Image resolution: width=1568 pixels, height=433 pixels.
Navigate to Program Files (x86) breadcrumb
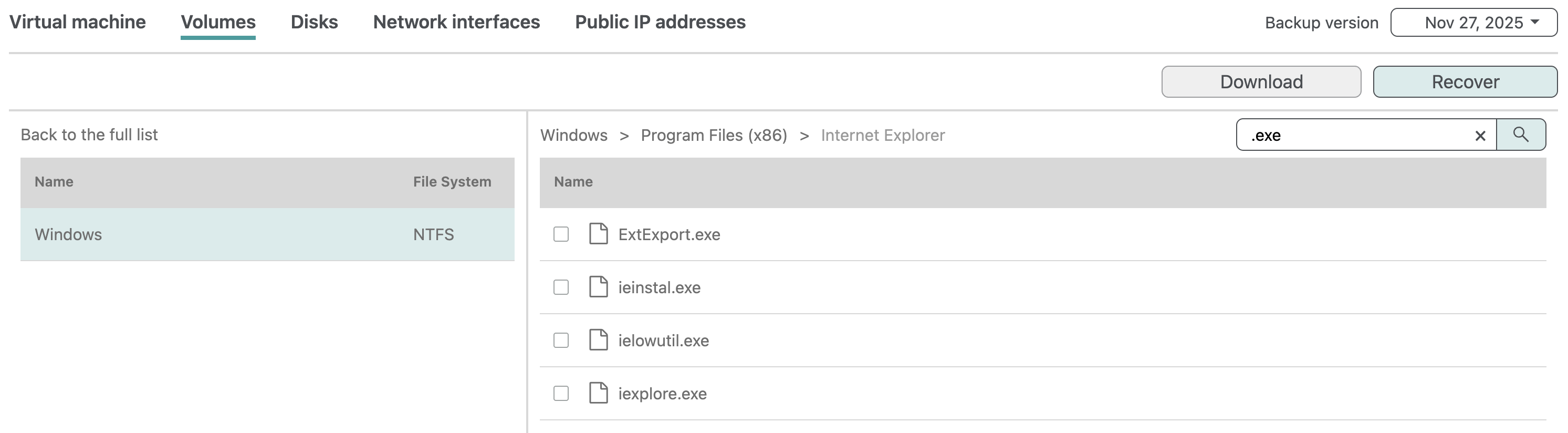(x=714, y=135)
